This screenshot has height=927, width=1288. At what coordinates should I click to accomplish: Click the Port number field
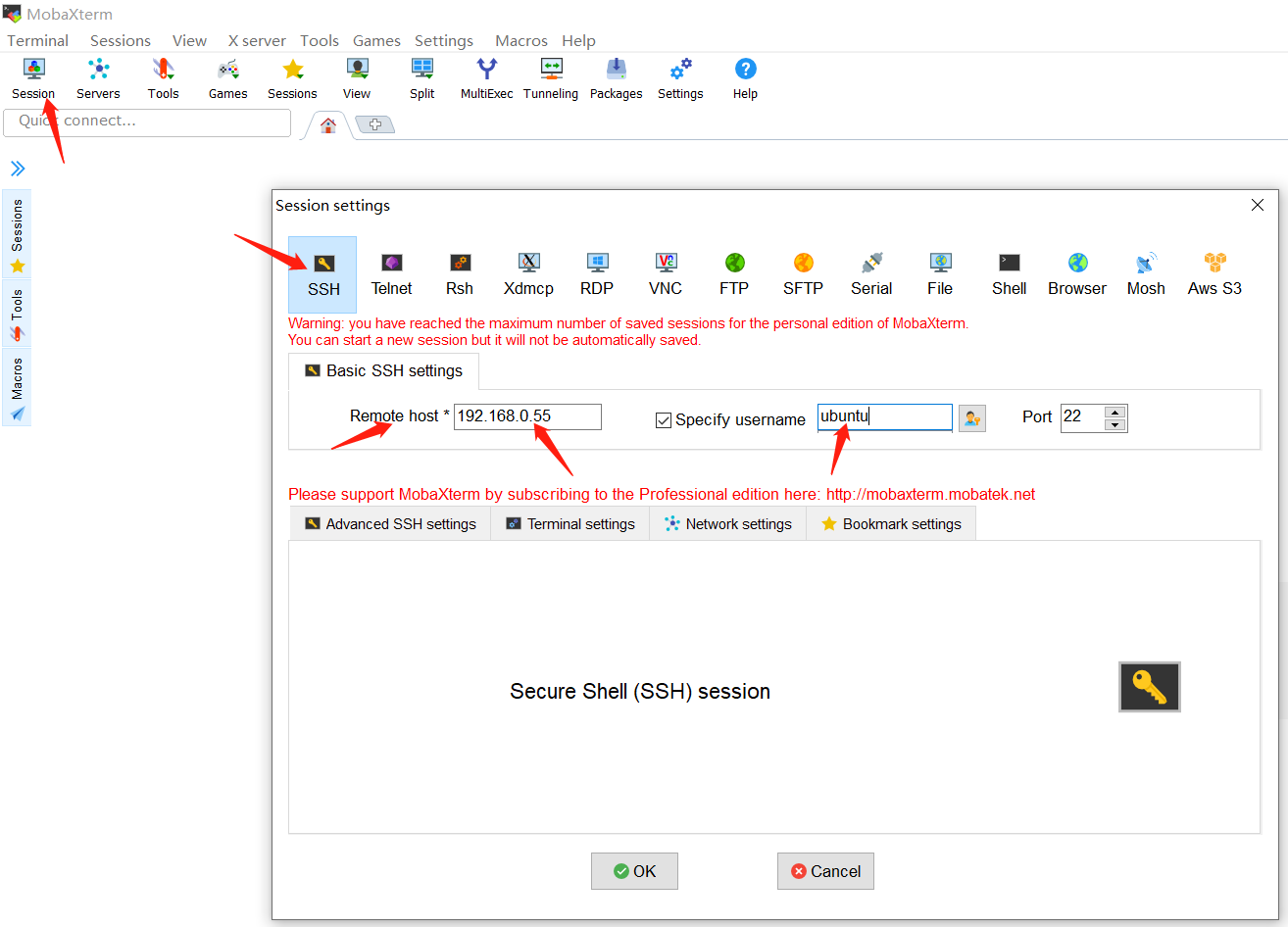coord(1082,417)
